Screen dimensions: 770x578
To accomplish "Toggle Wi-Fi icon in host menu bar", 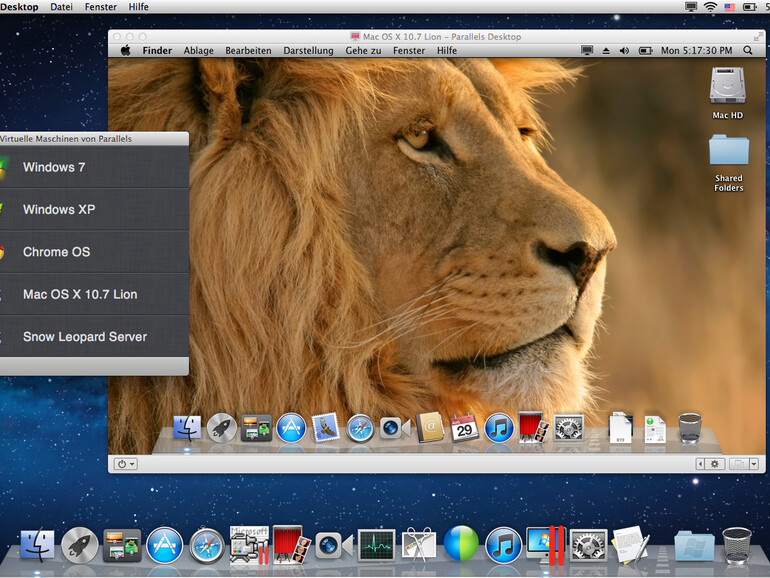I will [709, 7].
